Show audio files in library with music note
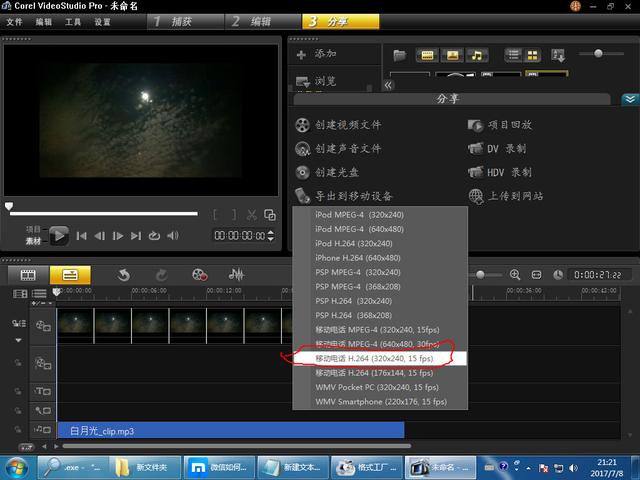Screen dimensions: 640x480 pyautogui.click(x=477, y=54)
